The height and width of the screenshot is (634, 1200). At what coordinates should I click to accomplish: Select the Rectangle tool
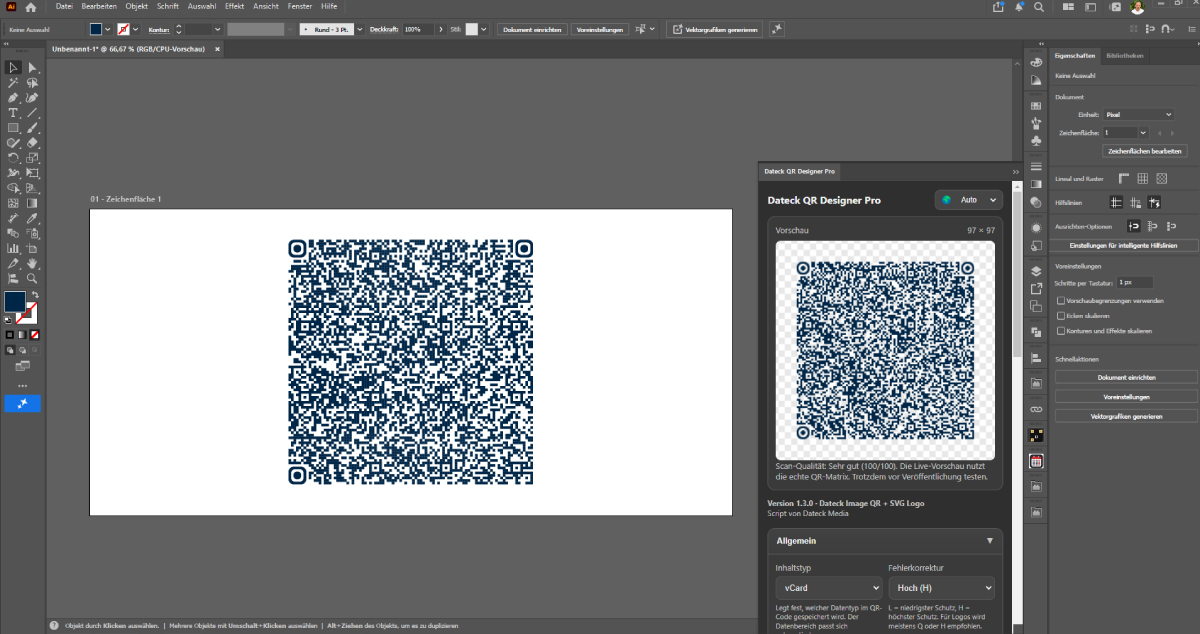click(x=13, y=128)
